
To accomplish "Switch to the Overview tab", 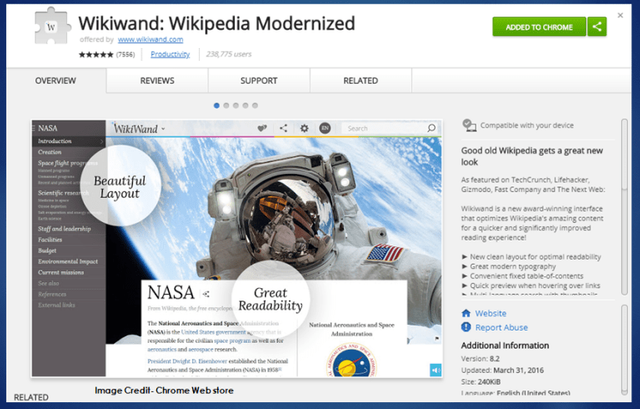I will click(x=56, y=81).
